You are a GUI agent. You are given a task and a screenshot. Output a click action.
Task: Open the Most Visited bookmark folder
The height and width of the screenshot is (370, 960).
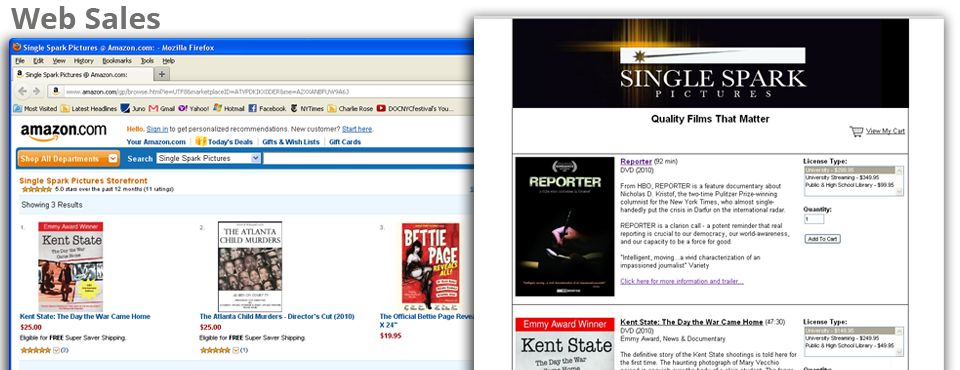[x=36, y=108]
